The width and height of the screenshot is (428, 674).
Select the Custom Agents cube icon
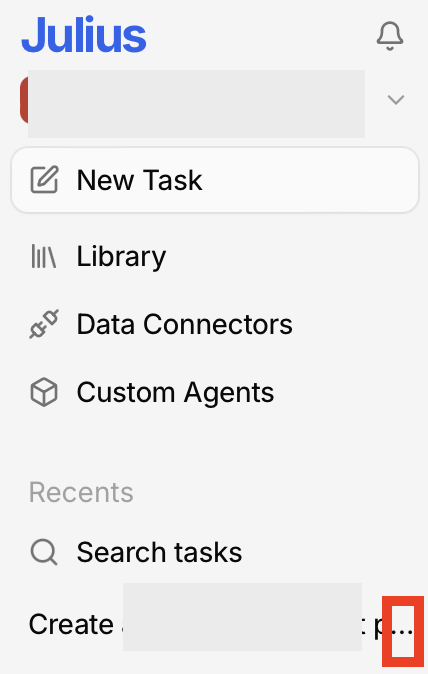pyautogui.click(x=44, y=392)
